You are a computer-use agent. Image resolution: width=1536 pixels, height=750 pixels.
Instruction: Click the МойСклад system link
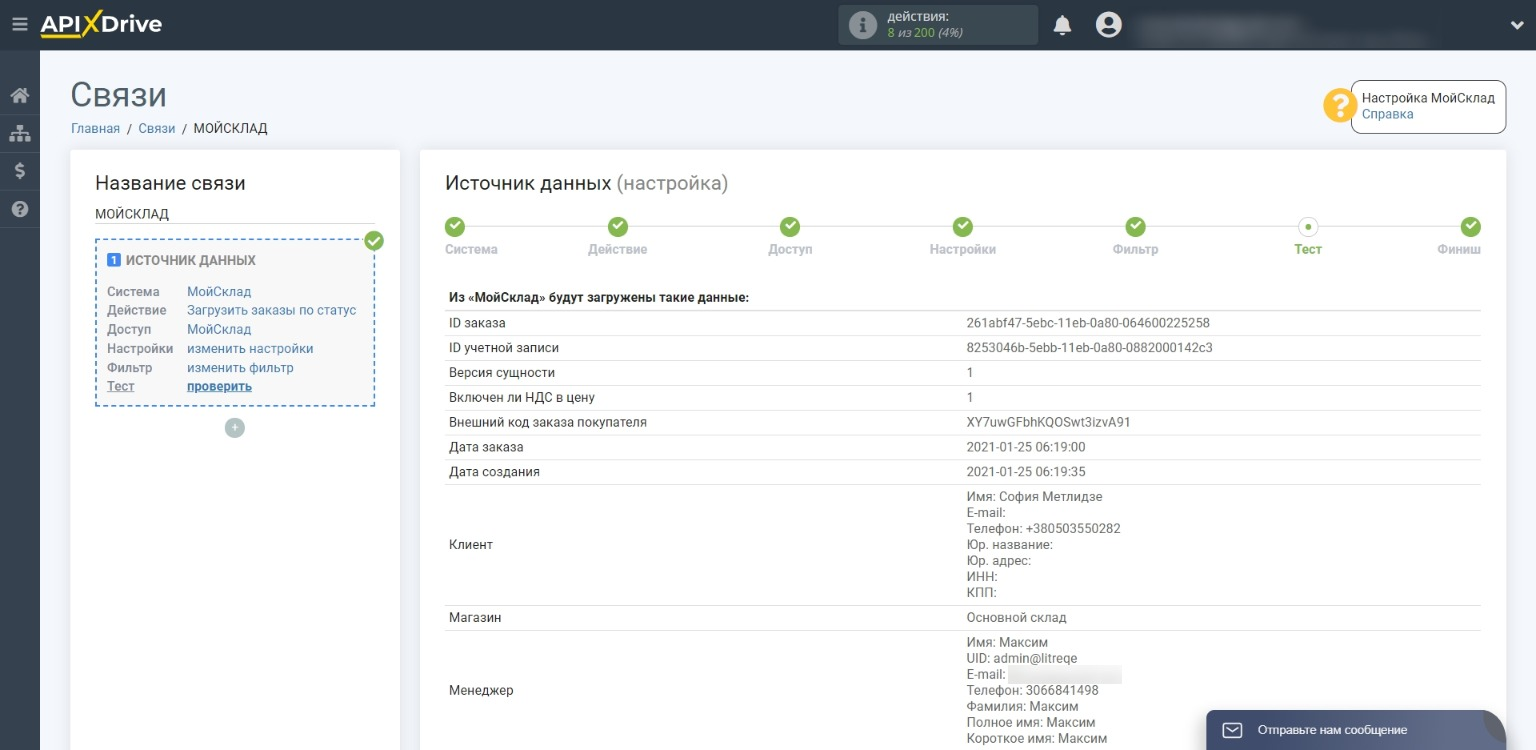coord(219,292)
